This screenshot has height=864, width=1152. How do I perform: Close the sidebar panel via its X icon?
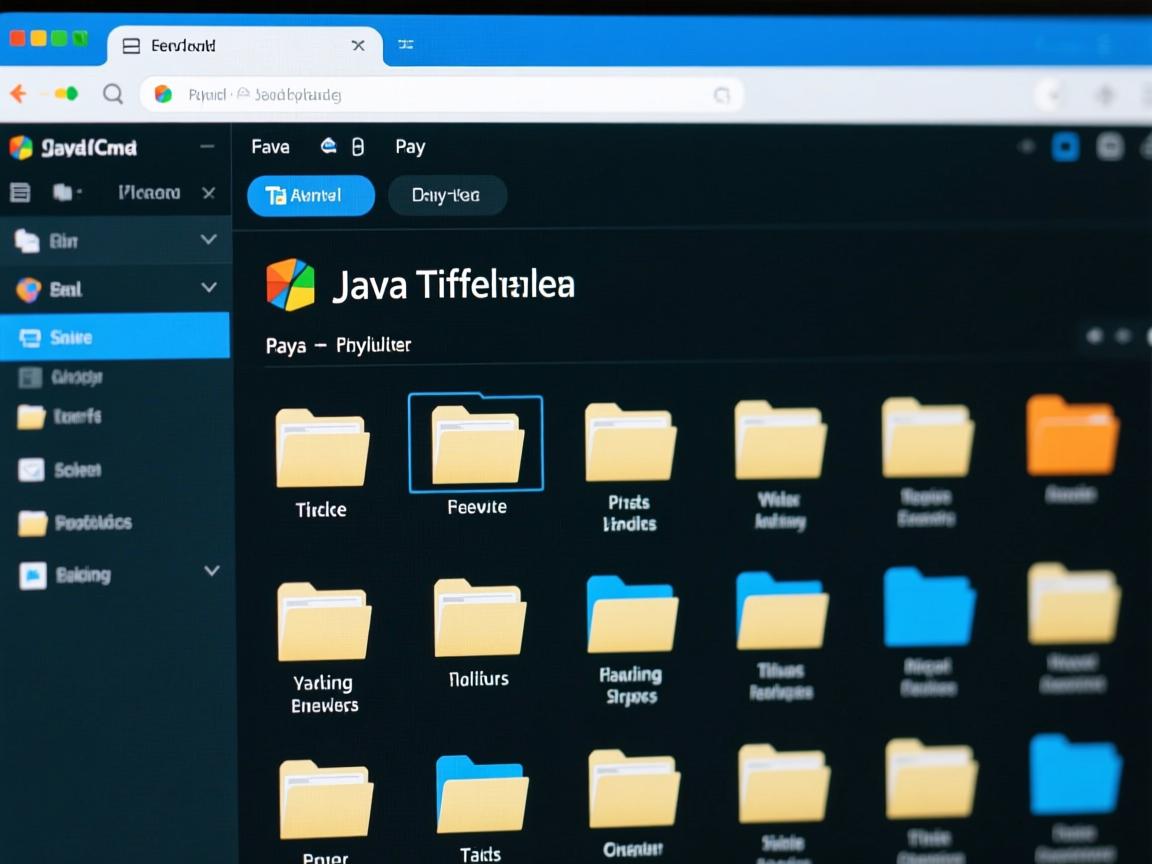(209, 191)
